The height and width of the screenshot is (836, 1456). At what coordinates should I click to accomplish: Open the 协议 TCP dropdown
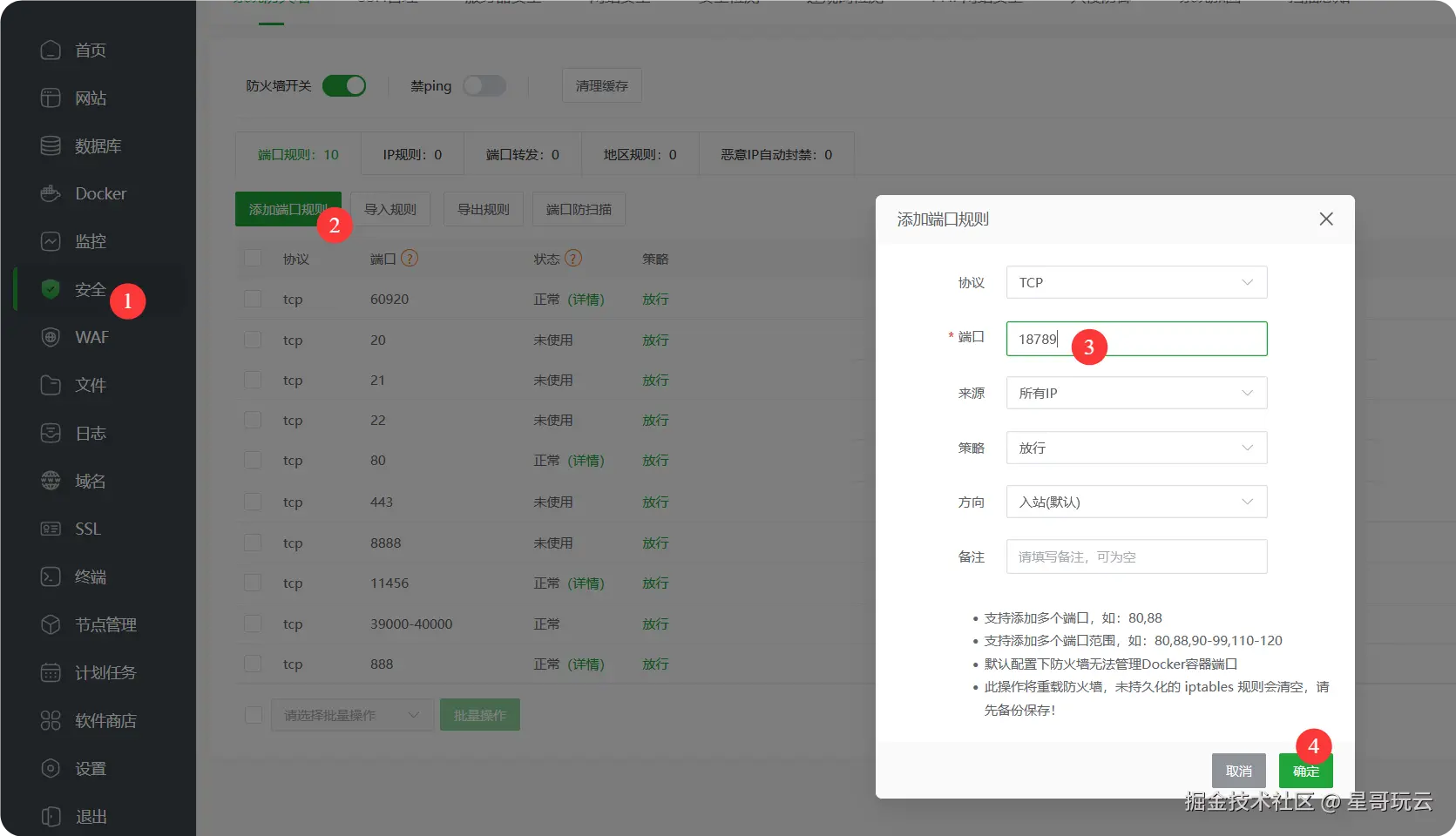[1136, 282]
